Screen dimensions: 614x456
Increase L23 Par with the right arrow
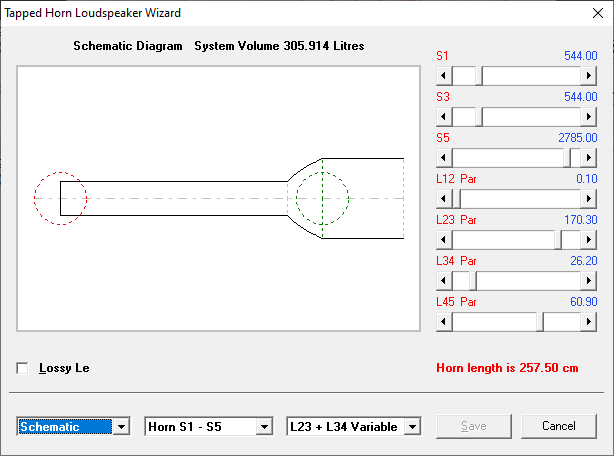589,240
